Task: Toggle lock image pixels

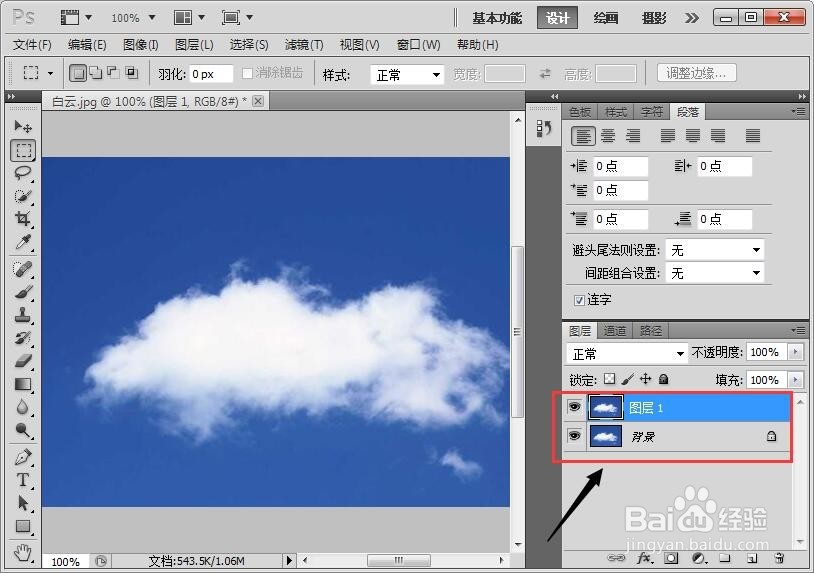Action: [x=628, y=379]
